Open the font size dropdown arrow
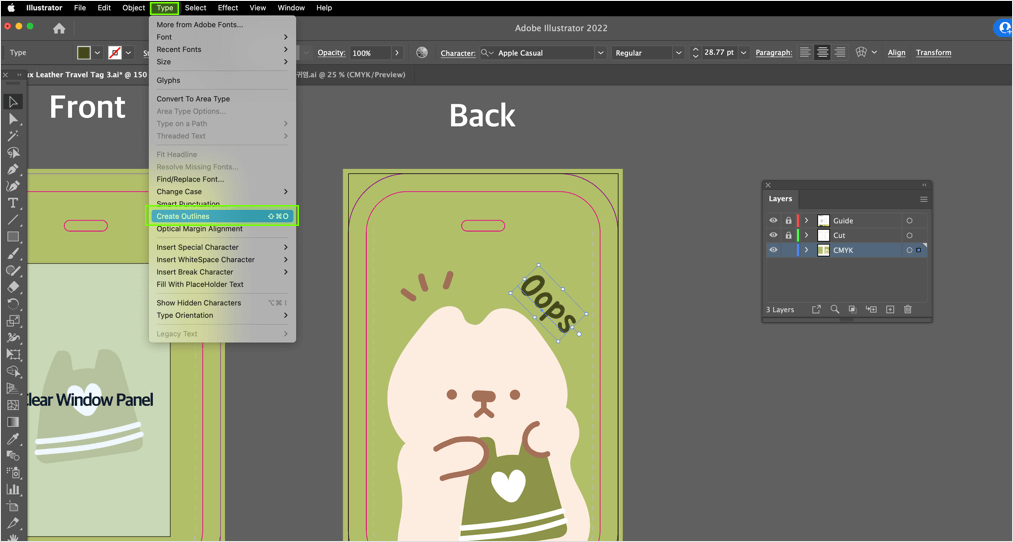This screenshot has height=542, width=1013. 744,53
